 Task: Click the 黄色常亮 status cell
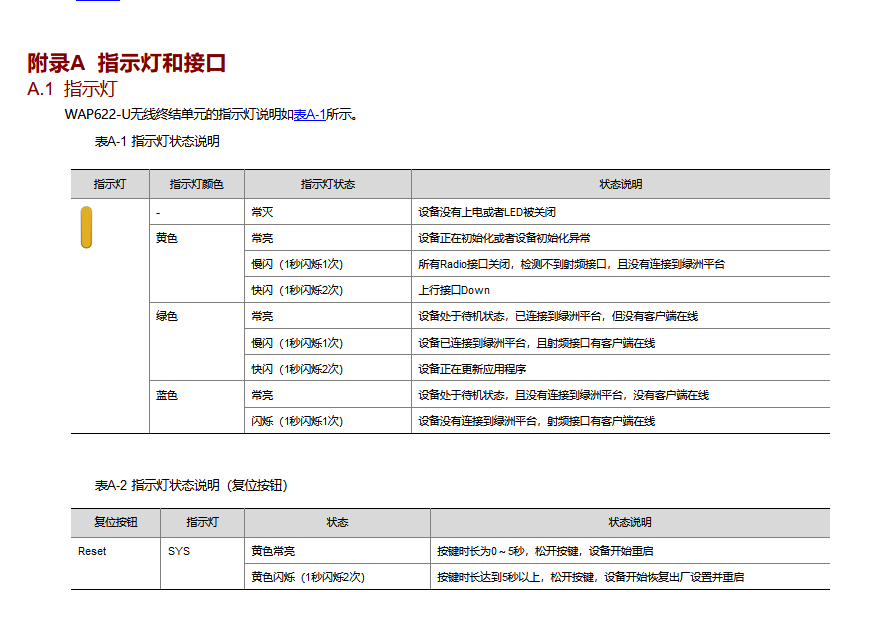tap(337, 551)
